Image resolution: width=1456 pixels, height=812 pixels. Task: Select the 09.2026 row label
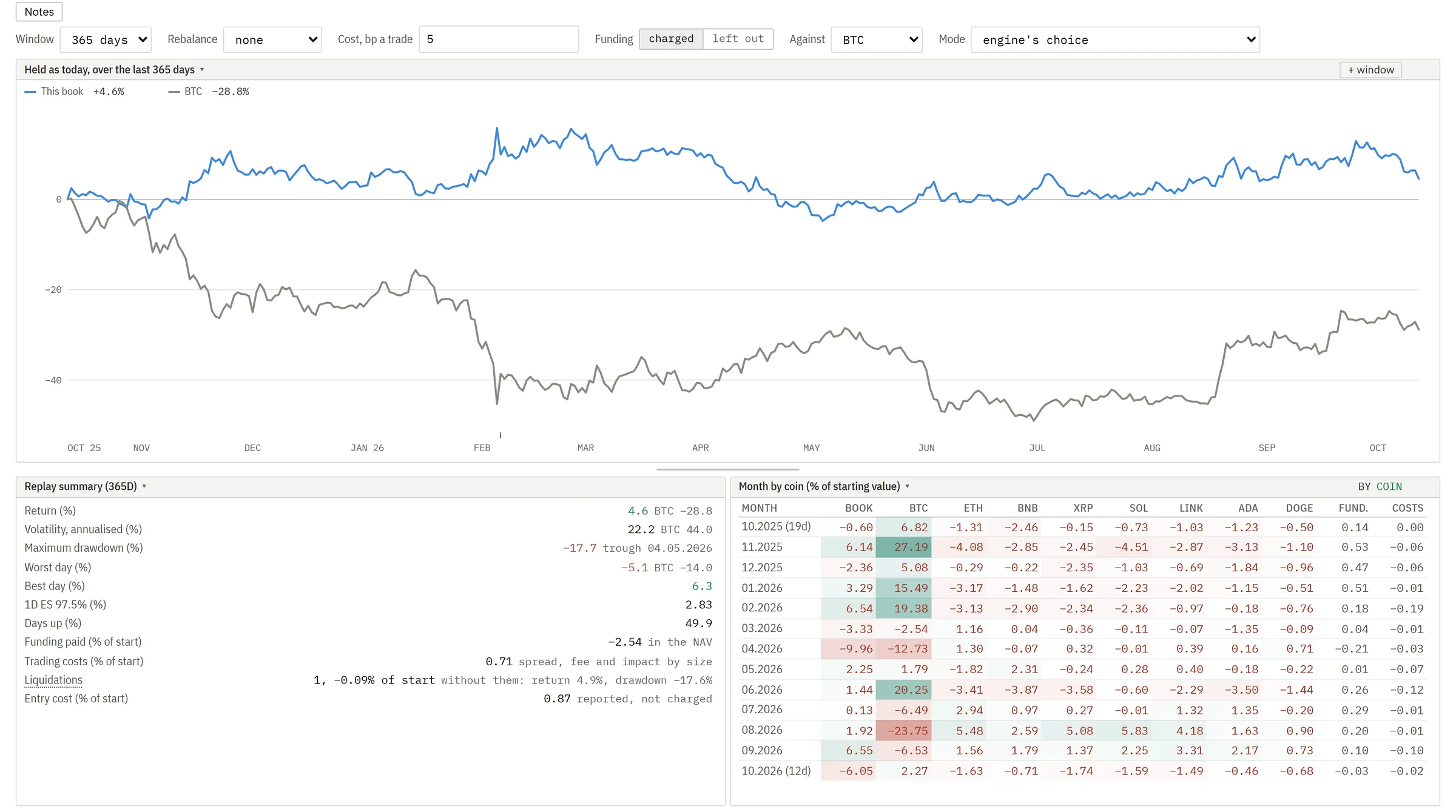click(762, 751)
